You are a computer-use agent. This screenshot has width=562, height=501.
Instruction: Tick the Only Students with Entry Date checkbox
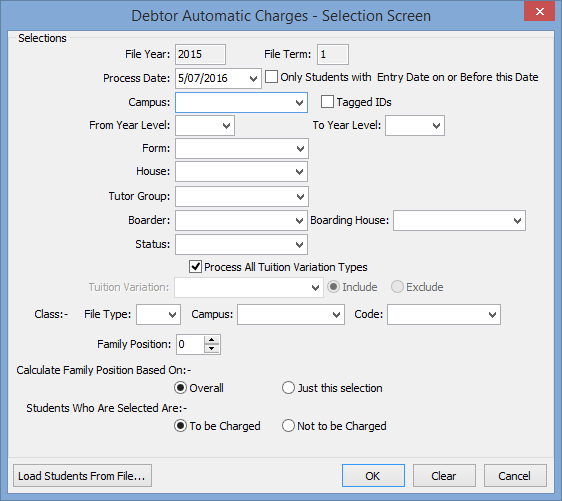(271, 77)
